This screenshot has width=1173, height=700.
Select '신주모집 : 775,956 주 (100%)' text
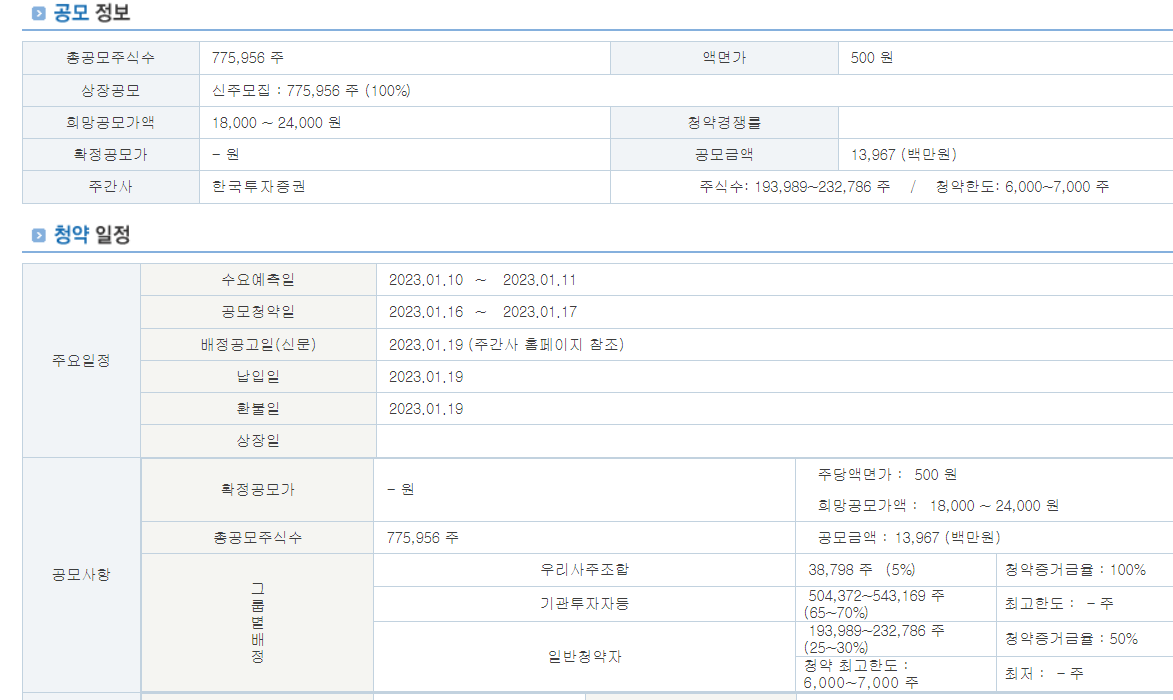[311, 90]
